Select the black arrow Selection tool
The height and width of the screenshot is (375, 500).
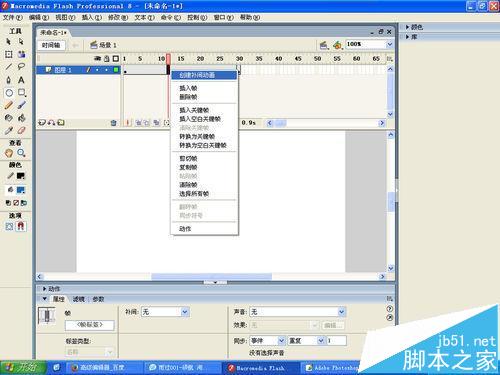9,42
